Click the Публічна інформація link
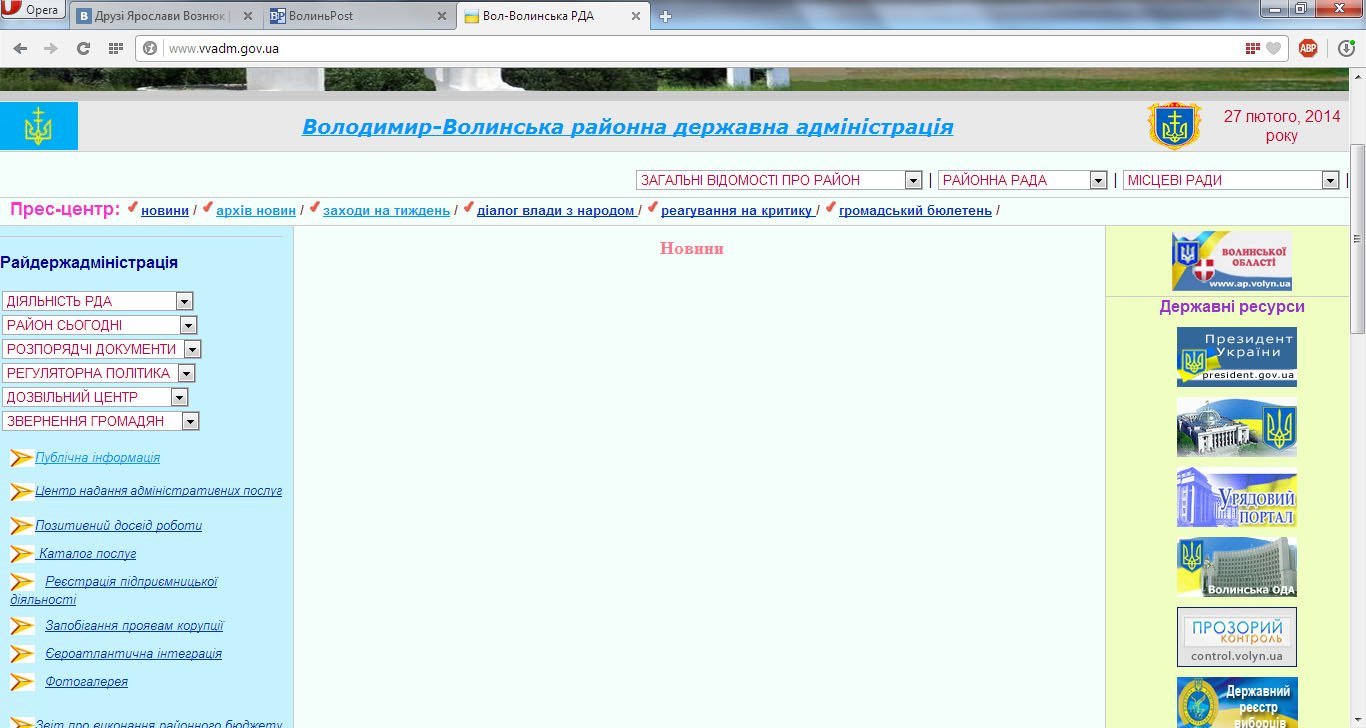The width and height of the screenshot is (1366, 728). point(97,458)
